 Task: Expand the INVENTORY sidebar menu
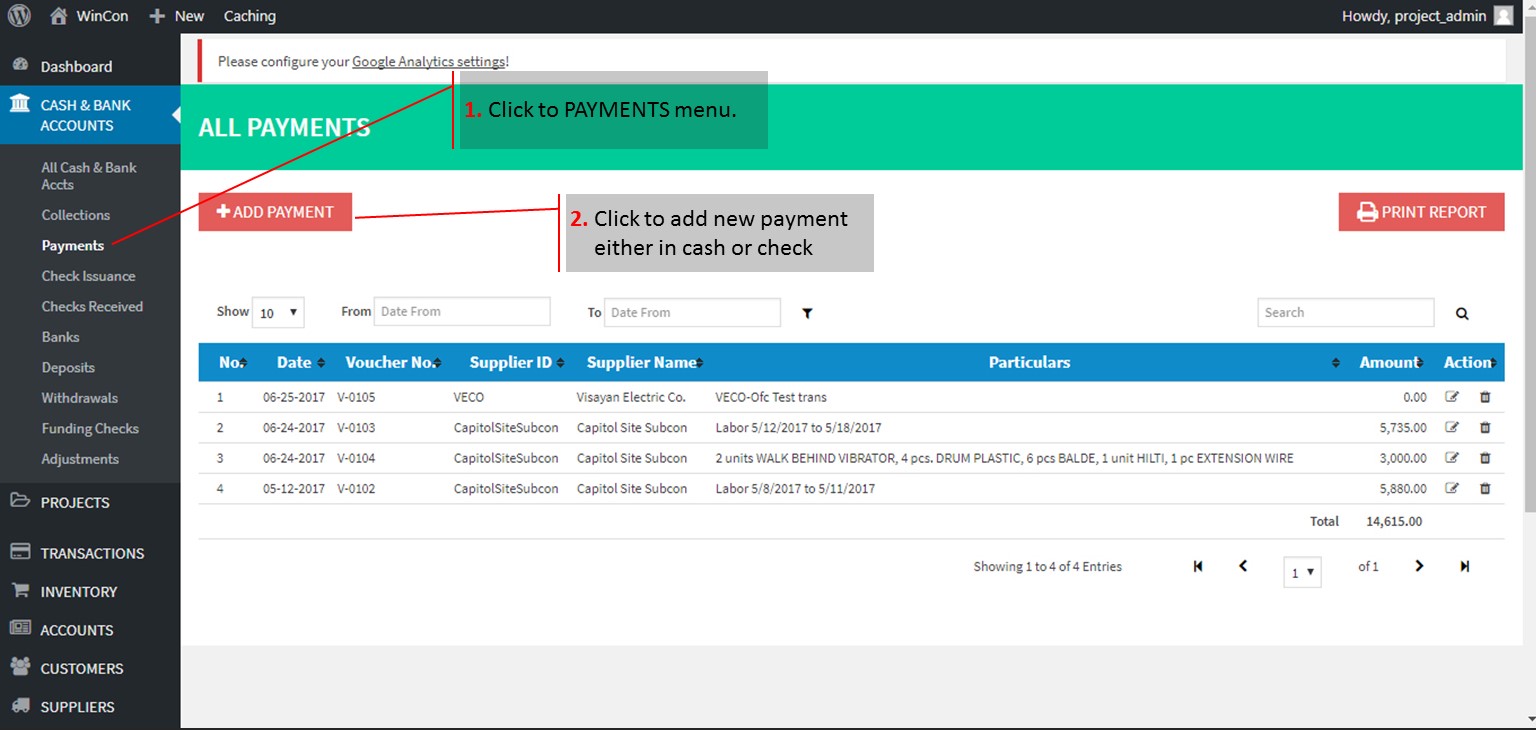point(78,592)
